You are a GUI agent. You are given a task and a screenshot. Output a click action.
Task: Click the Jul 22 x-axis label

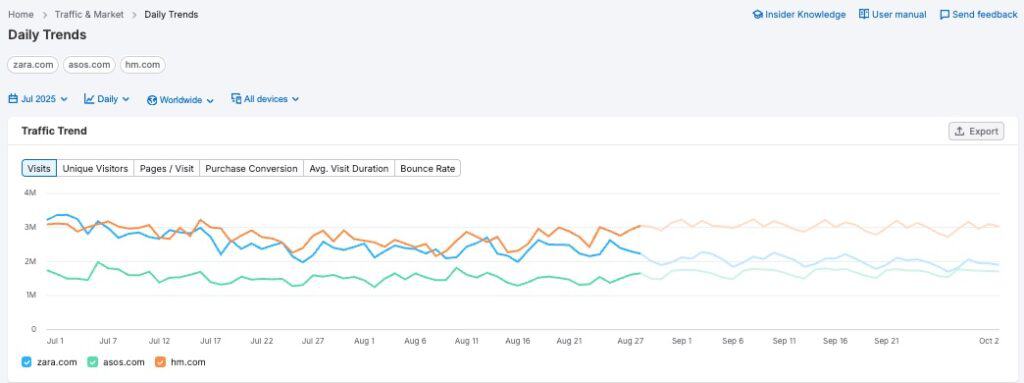coord(262,341)
